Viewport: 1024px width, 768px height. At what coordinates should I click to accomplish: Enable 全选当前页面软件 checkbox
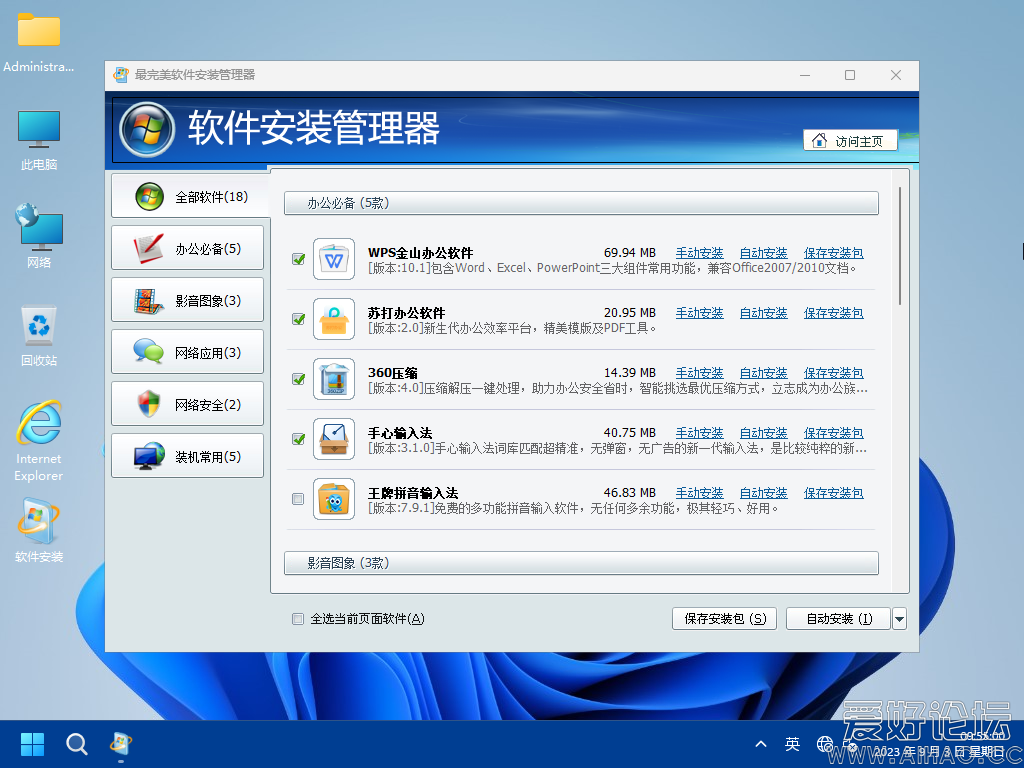point(297,619)
